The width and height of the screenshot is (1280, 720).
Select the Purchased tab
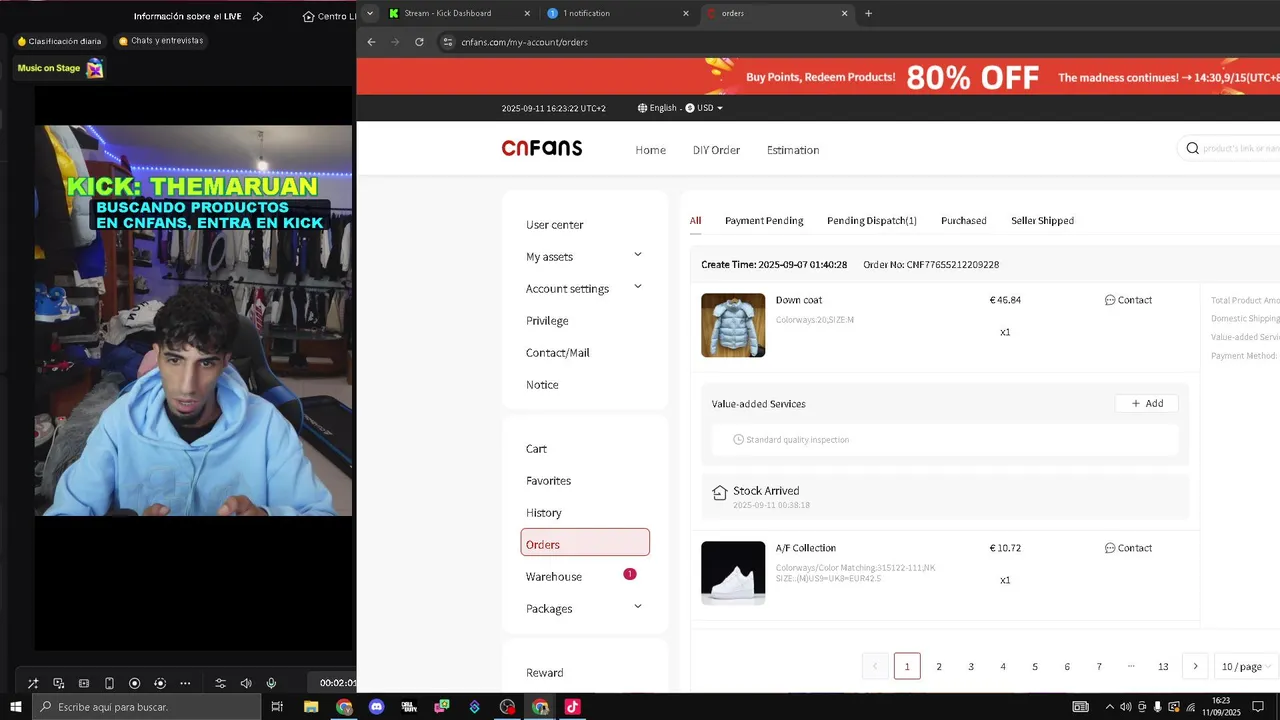click(x=964, y=220)
